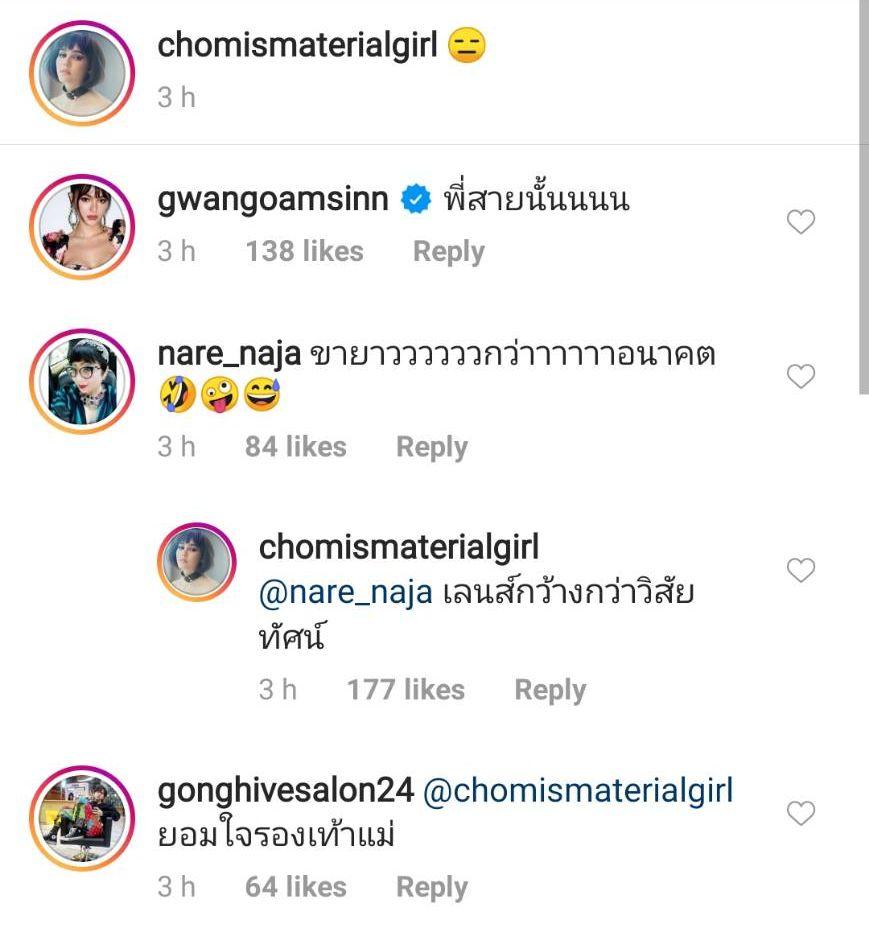Reply to nare_naja's comment

click(x=431, y=446)
